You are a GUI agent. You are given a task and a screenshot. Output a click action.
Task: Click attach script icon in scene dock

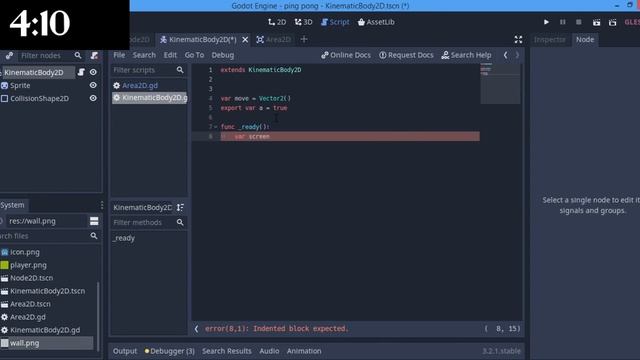94,56
